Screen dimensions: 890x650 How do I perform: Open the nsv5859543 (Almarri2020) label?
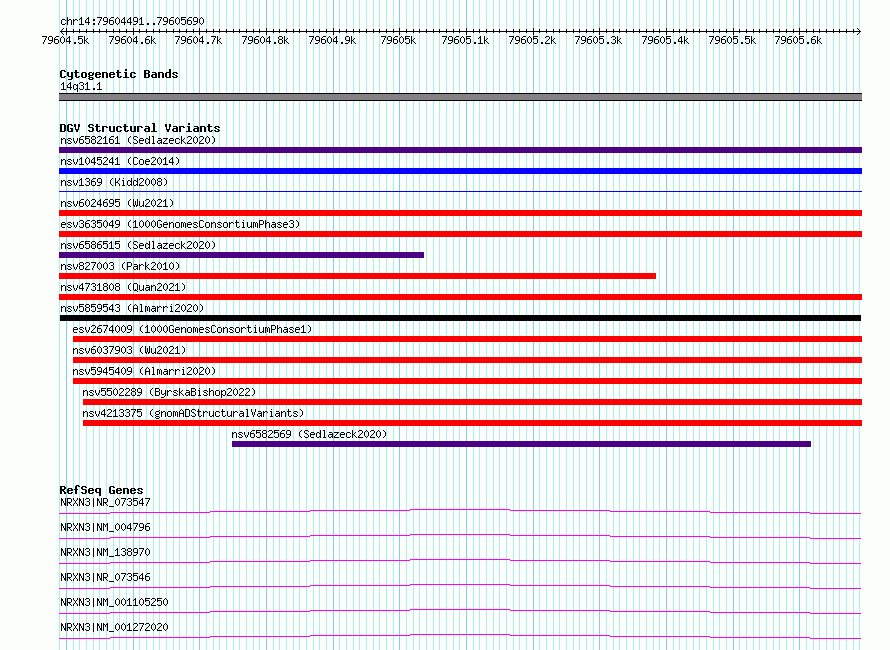132,308
